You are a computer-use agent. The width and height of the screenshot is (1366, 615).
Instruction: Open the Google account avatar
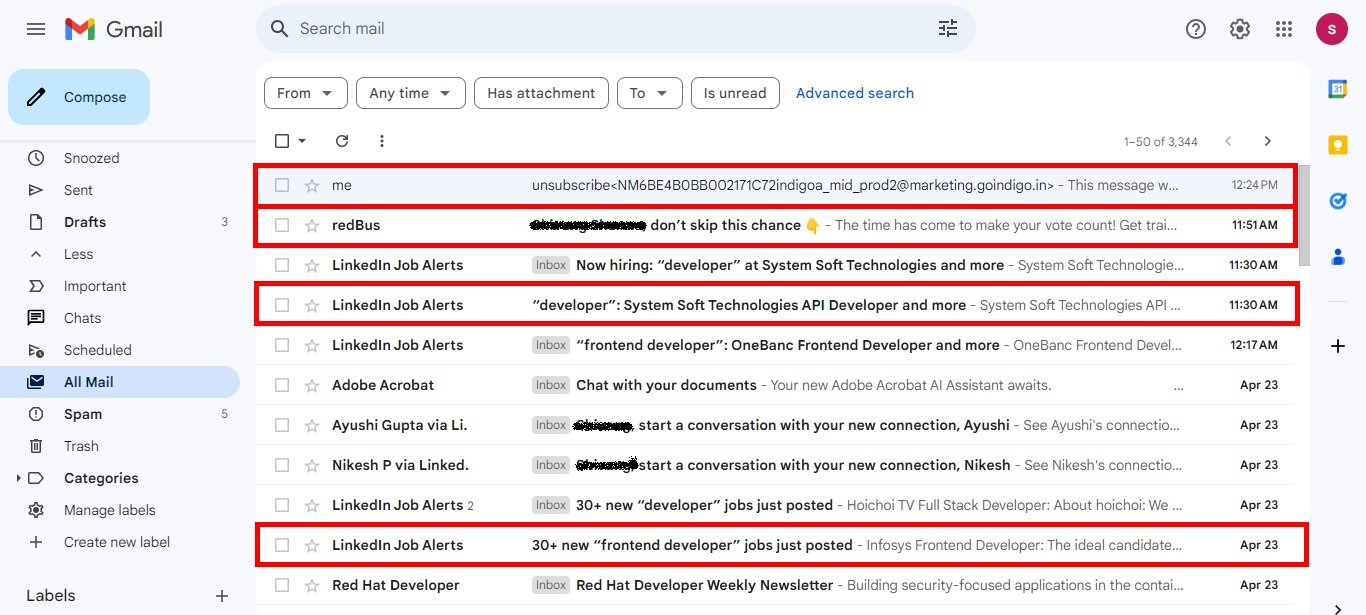[x=1332, y=29]
